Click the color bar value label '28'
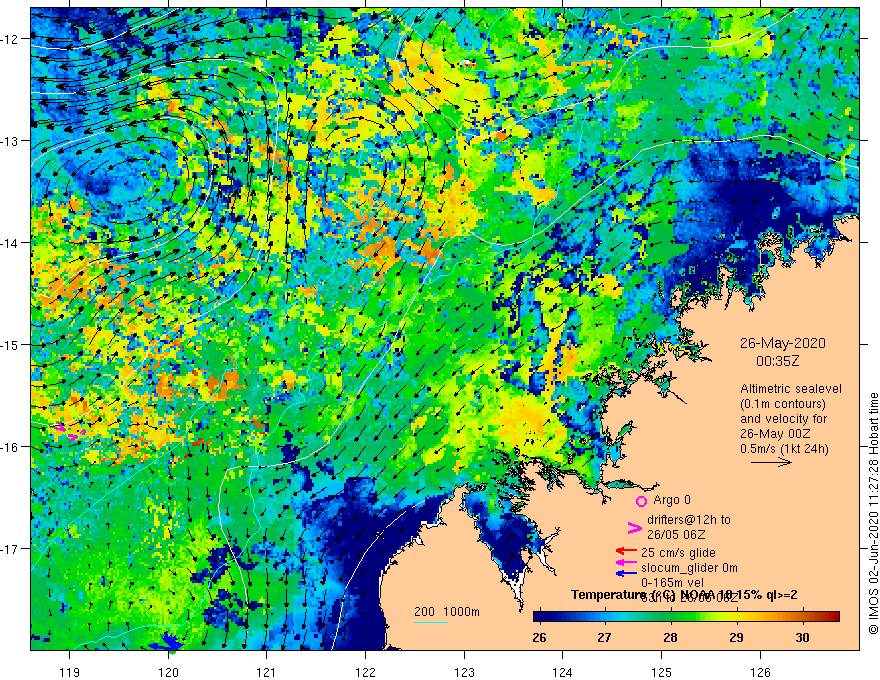880x680 pixels. [670, 637]
